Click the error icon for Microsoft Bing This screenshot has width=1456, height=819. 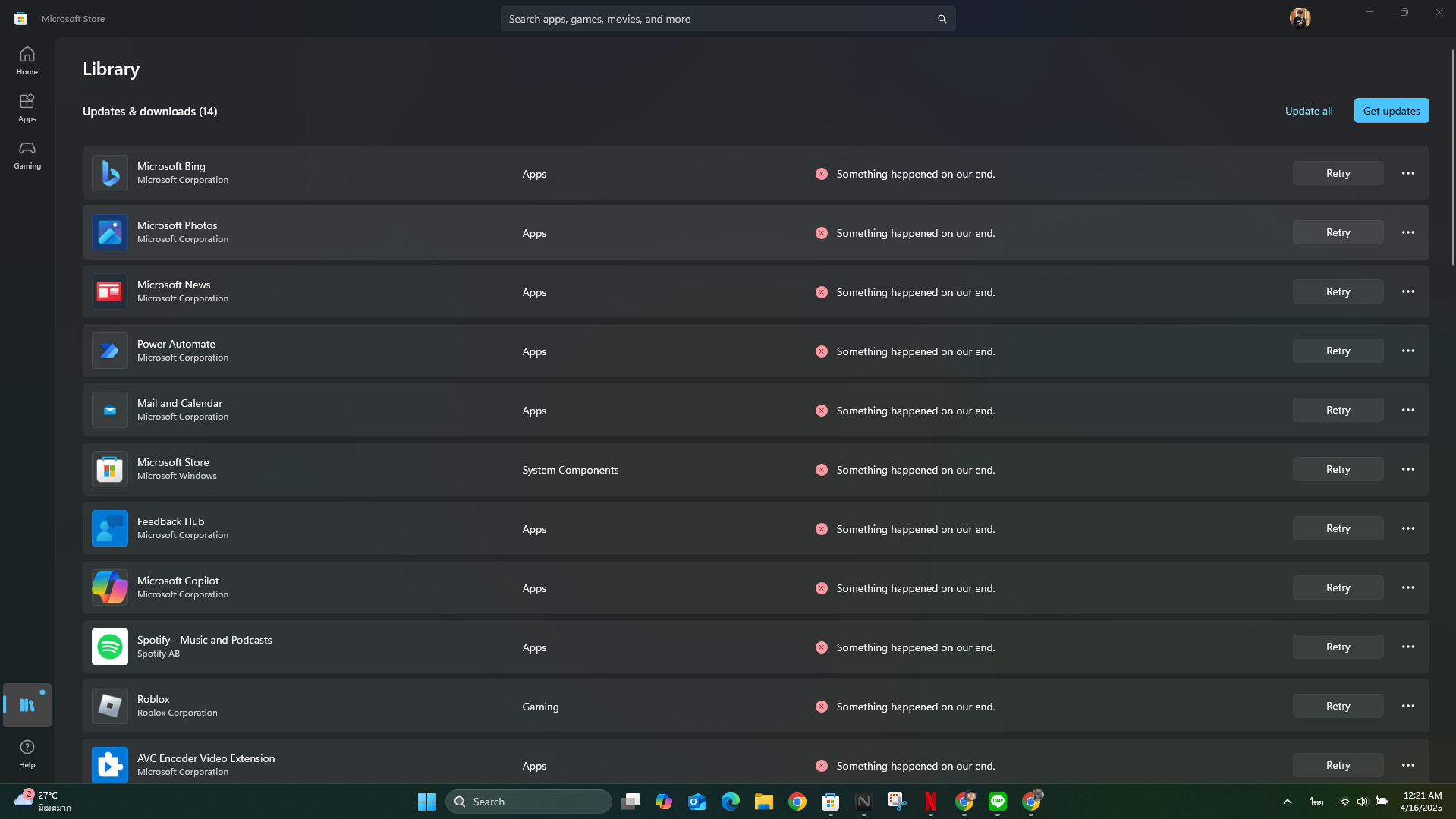tap(821, 174)
